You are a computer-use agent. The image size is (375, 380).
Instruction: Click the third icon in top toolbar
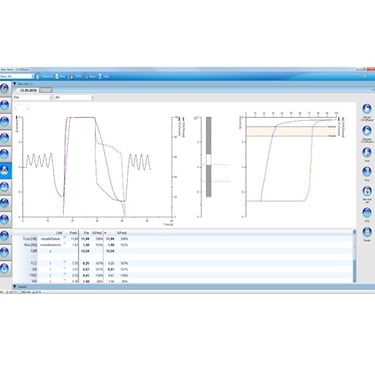coord(72,76)
